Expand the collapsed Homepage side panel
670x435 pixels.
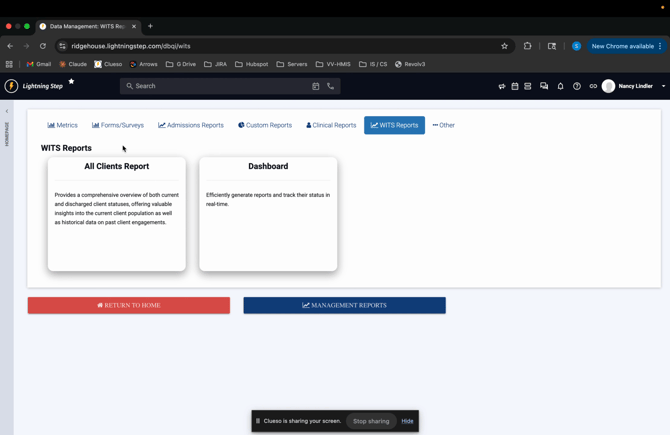[x=7, y=111]
